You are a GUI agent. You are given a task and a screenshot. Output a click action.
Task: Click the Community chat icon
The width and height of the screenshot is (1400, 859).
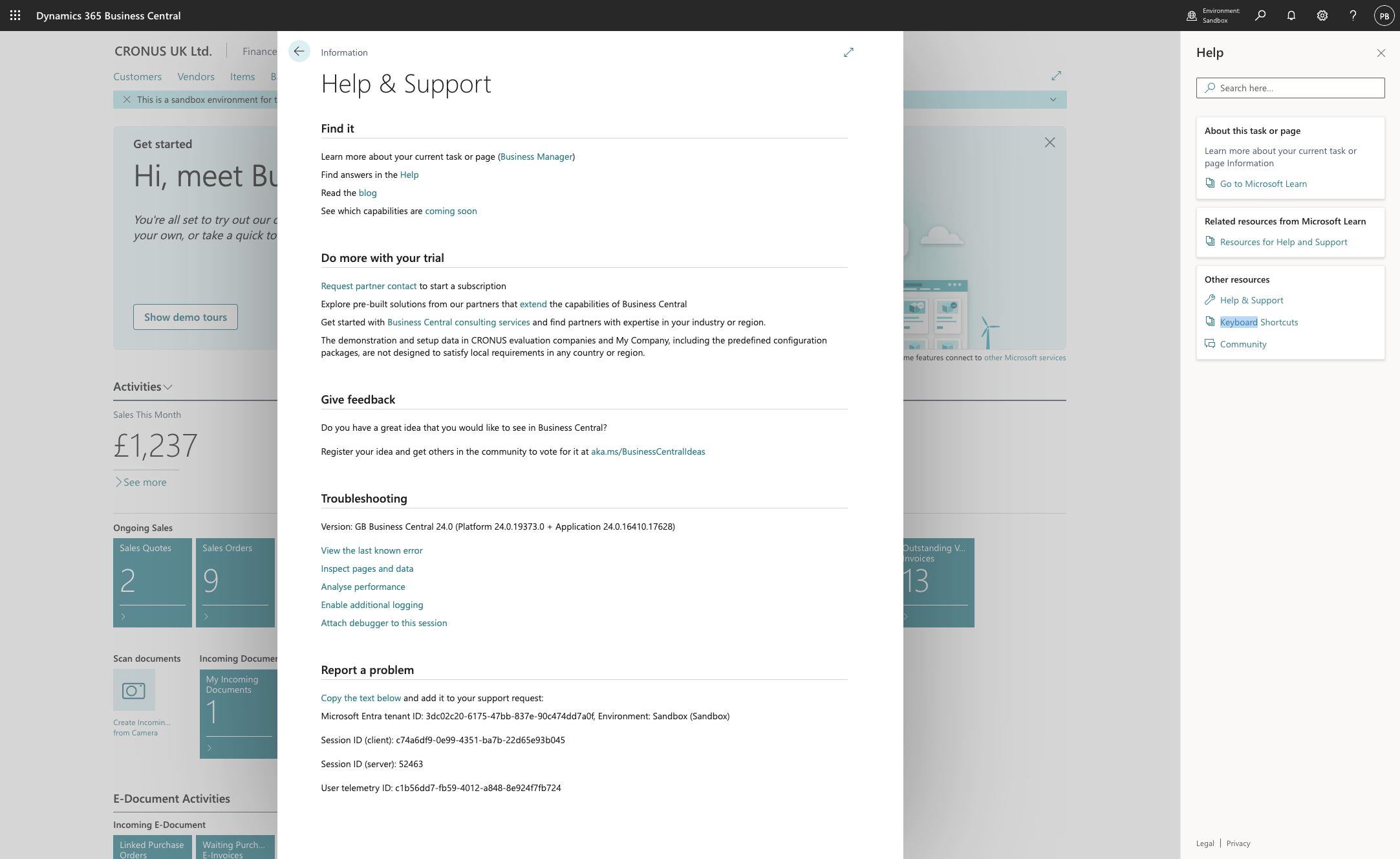[1210, 343]
